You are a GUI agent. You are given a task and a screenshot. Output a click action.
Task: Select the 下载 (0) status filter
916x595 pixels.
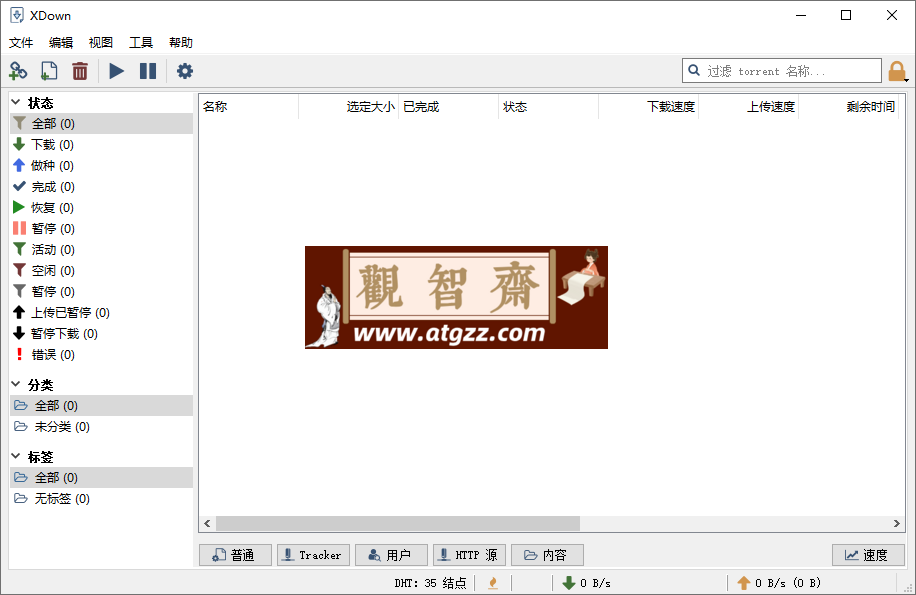click(x=102, y=145)
